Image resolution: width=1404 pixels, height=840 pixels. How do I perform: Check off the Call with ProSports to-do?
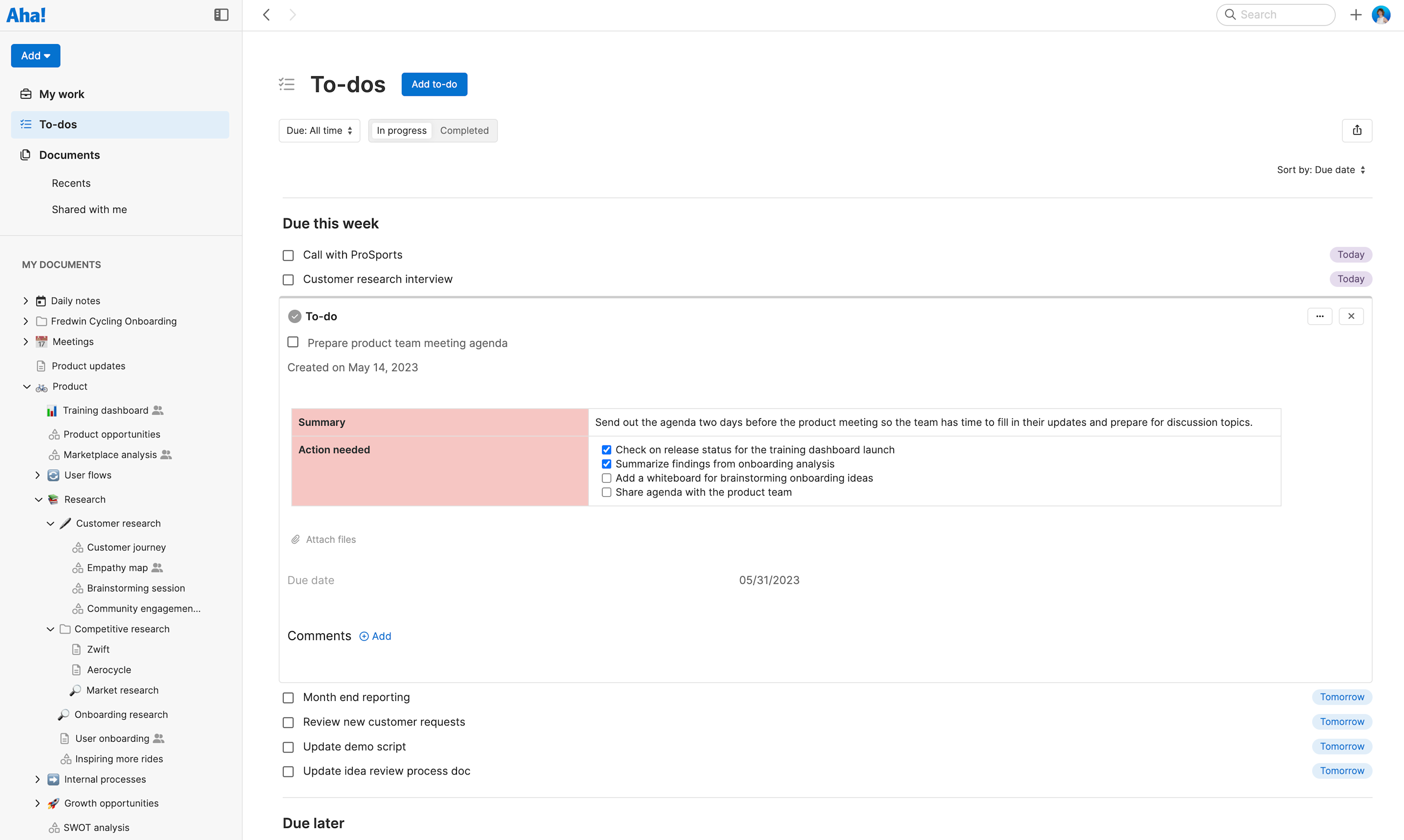point(288,256)
